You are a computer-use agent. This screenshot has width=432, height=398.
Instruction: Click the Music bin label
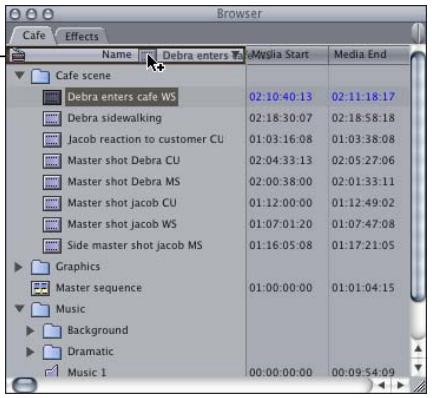tap(70, 309)
